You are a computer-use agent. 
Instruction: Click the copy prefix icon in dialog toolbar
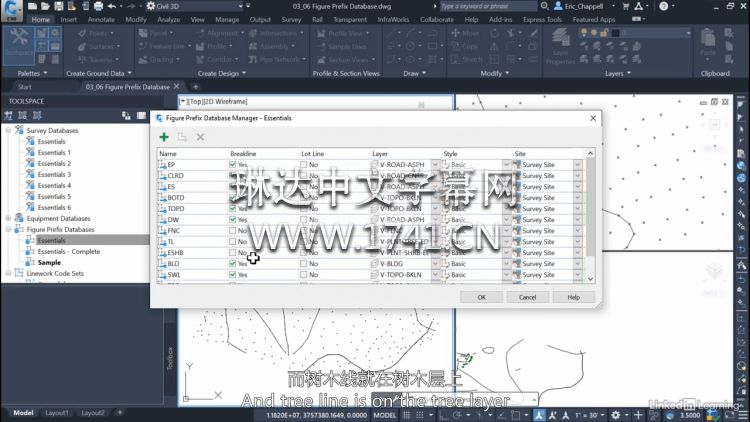tap(182, 137)
